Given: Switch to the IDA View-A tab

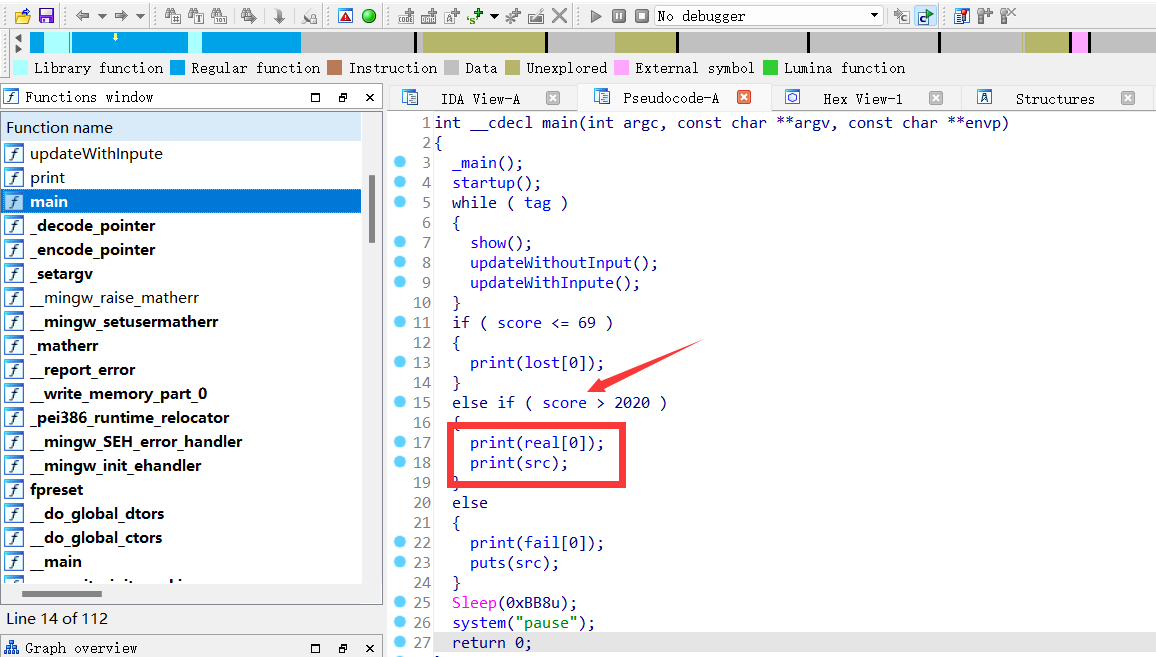Looking at the screenshot, I should coord(480,98).
